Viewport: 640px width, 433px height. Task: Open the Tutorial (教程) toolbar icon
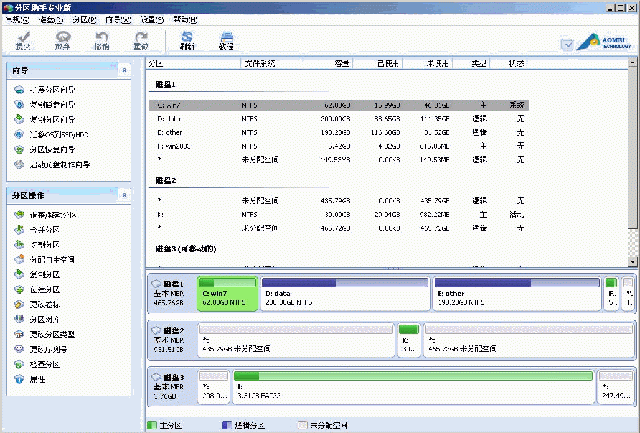226,41
